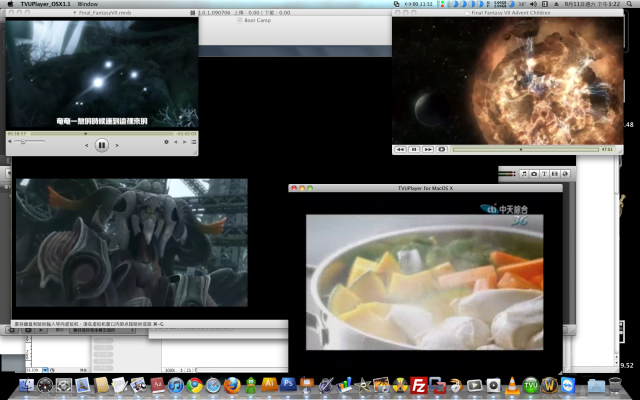640x400 pixels.
Task: Open the camera photos browser icon
Action: pos(534,174)
